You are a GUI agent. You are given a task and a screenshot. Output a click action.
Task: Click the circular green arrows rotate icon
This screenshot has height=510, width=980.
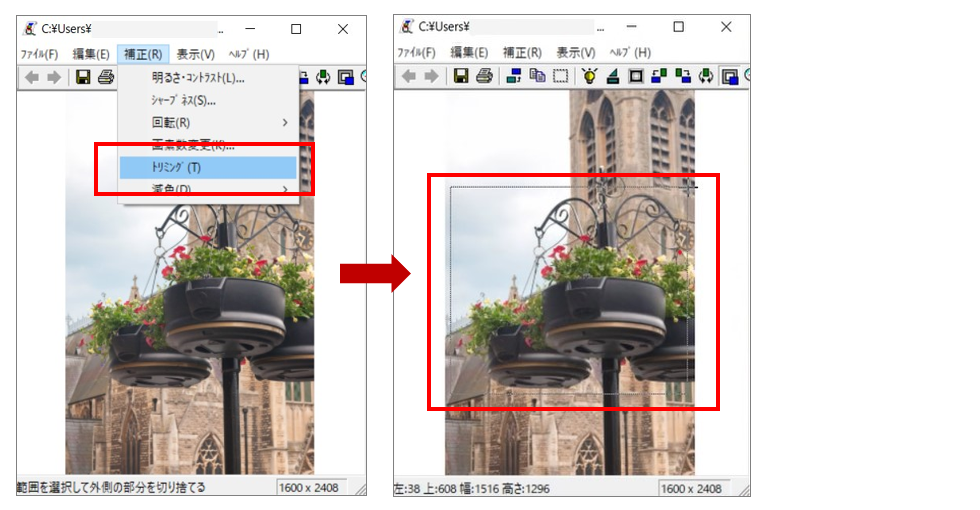[x=706, y=76]
